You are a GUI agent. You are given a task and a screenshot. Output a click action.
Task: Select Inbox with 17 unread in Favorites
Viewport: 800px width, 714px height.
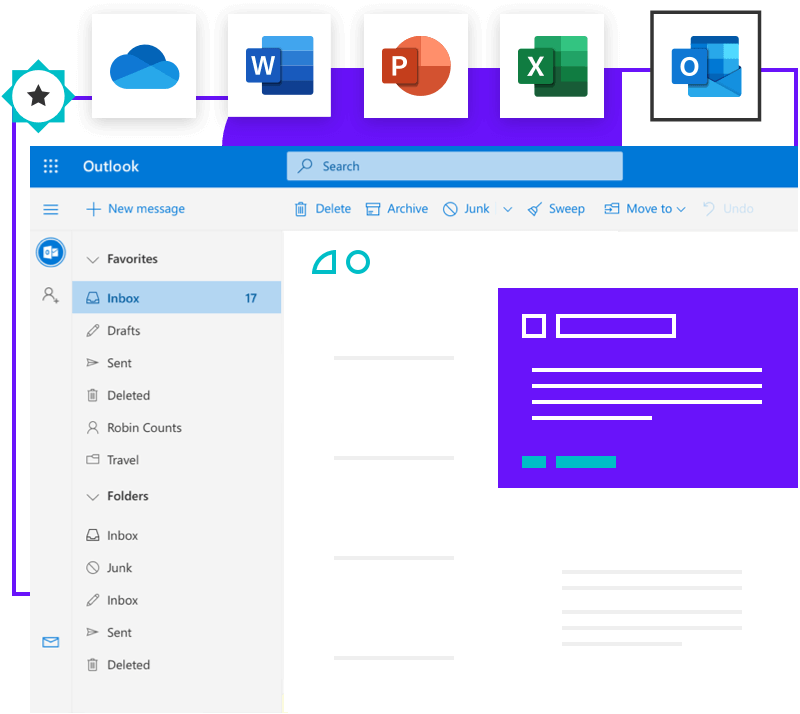click(176, 298)
